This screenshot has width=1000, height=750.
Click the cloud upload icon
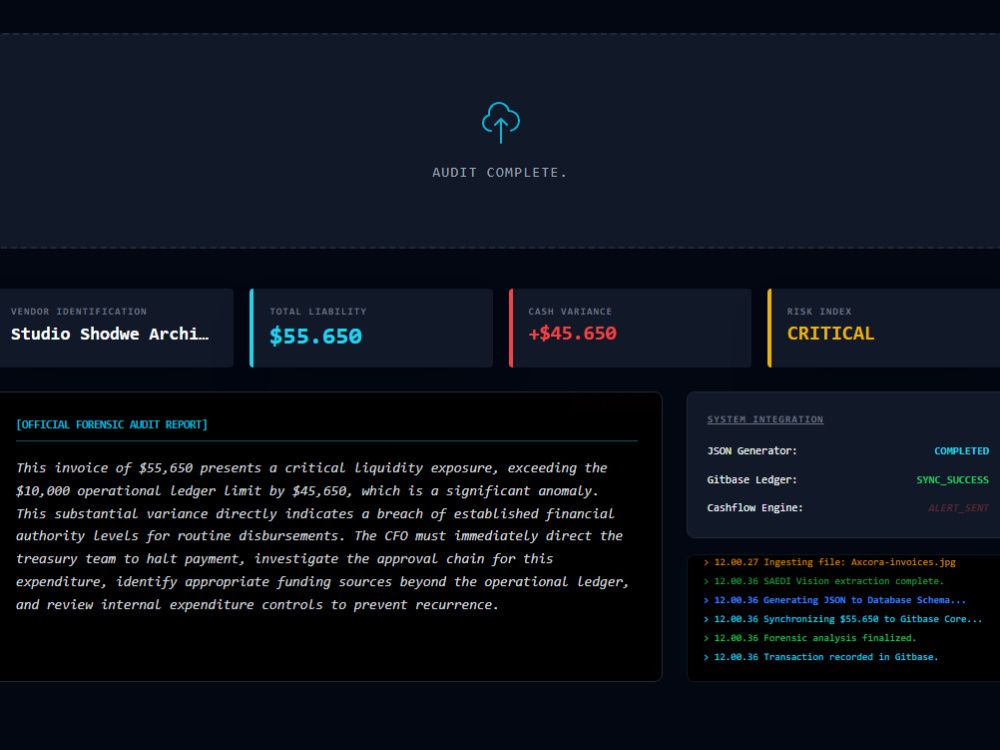click(501, 122)
